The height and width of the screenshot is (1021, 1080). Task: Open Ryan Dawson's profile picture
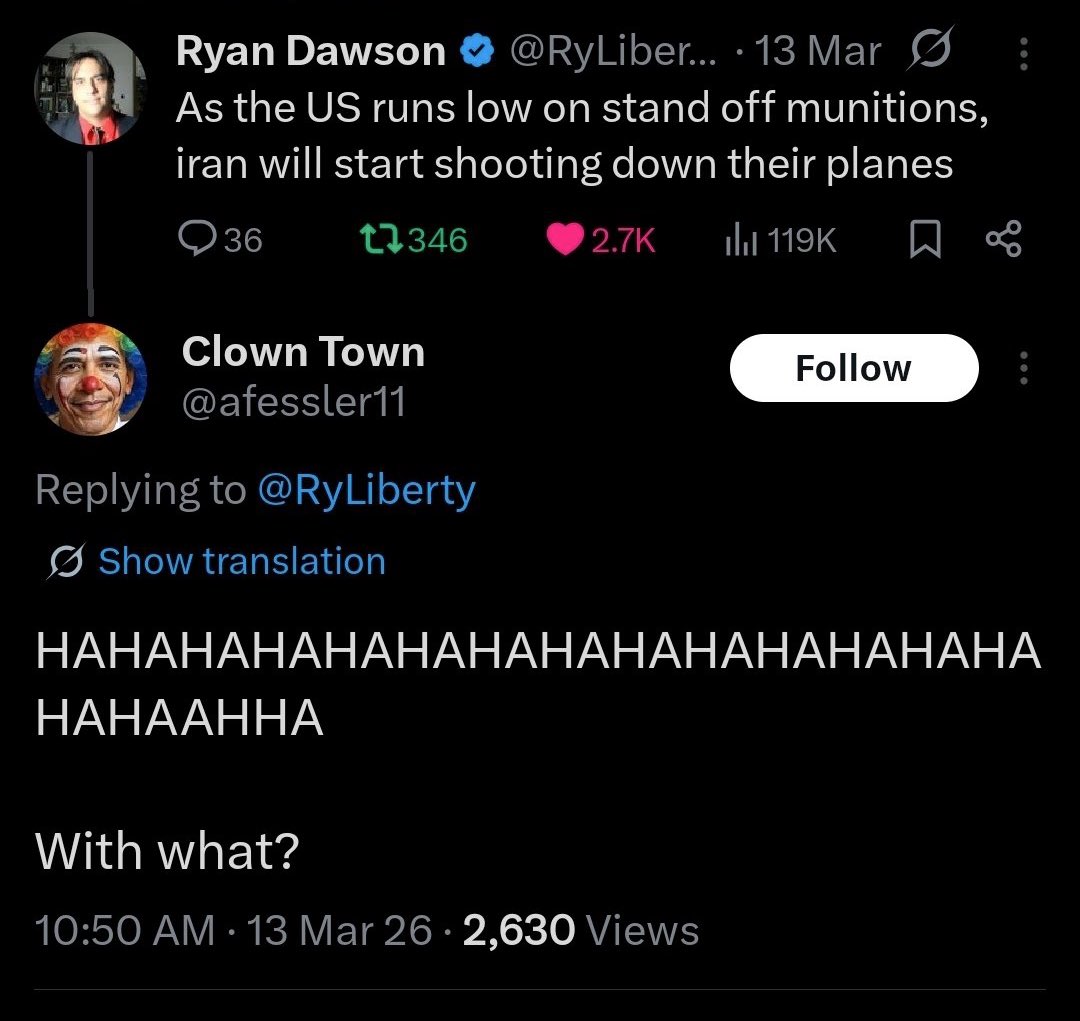[90, 88]
